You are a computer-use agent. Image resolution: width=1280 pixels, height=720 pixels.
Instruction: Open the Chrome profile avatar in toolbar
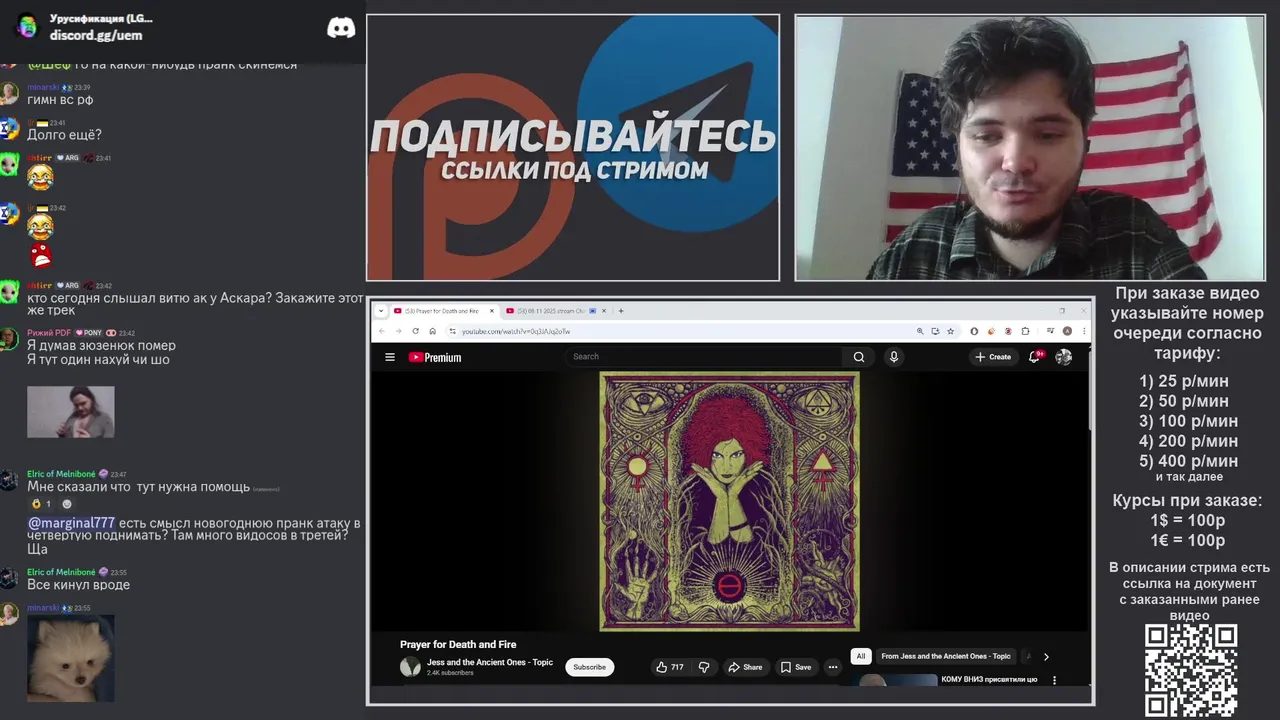1067,331
